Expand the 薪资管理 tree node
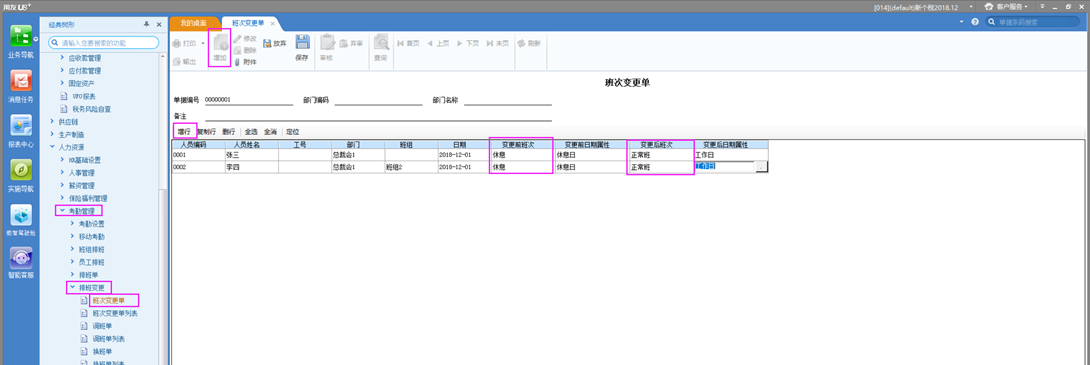Image resolution: width=1090 pixels, height=365 pixels. click(62, 186)
